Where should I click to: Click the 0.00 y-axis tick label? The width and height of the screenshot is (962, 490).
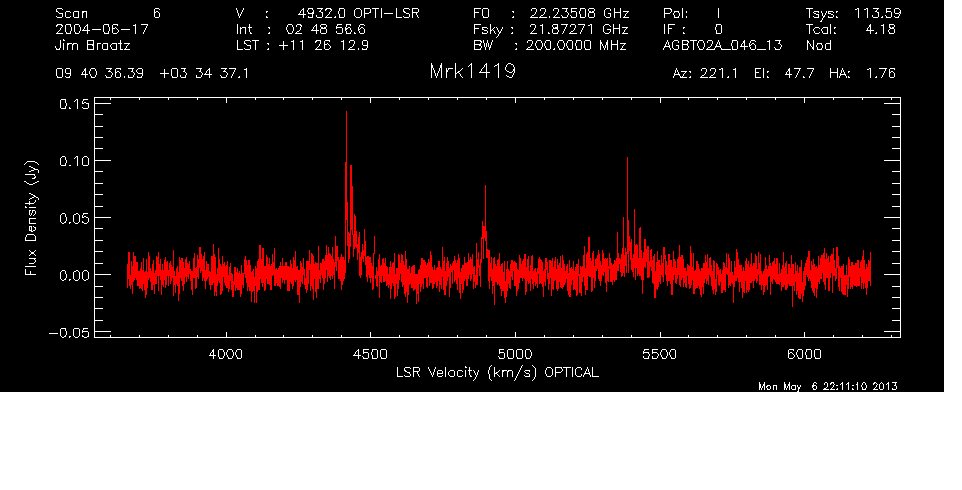[74, 275]
